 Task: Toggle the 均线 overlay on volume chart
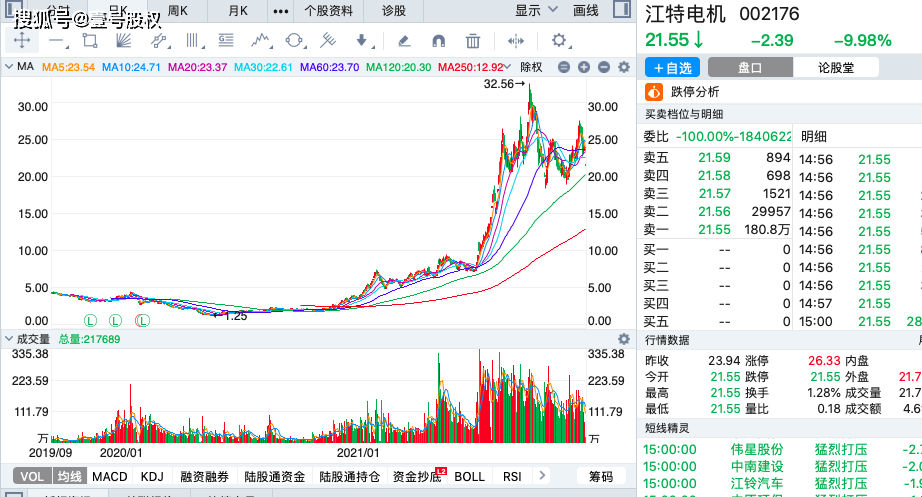pos(68,477)
